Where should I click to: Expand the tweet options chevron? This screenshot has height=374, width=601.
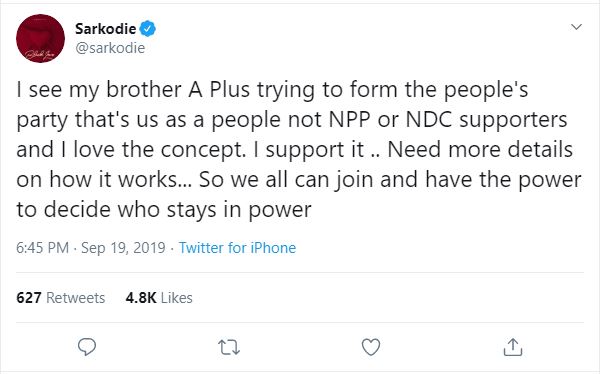coord(576,27)
